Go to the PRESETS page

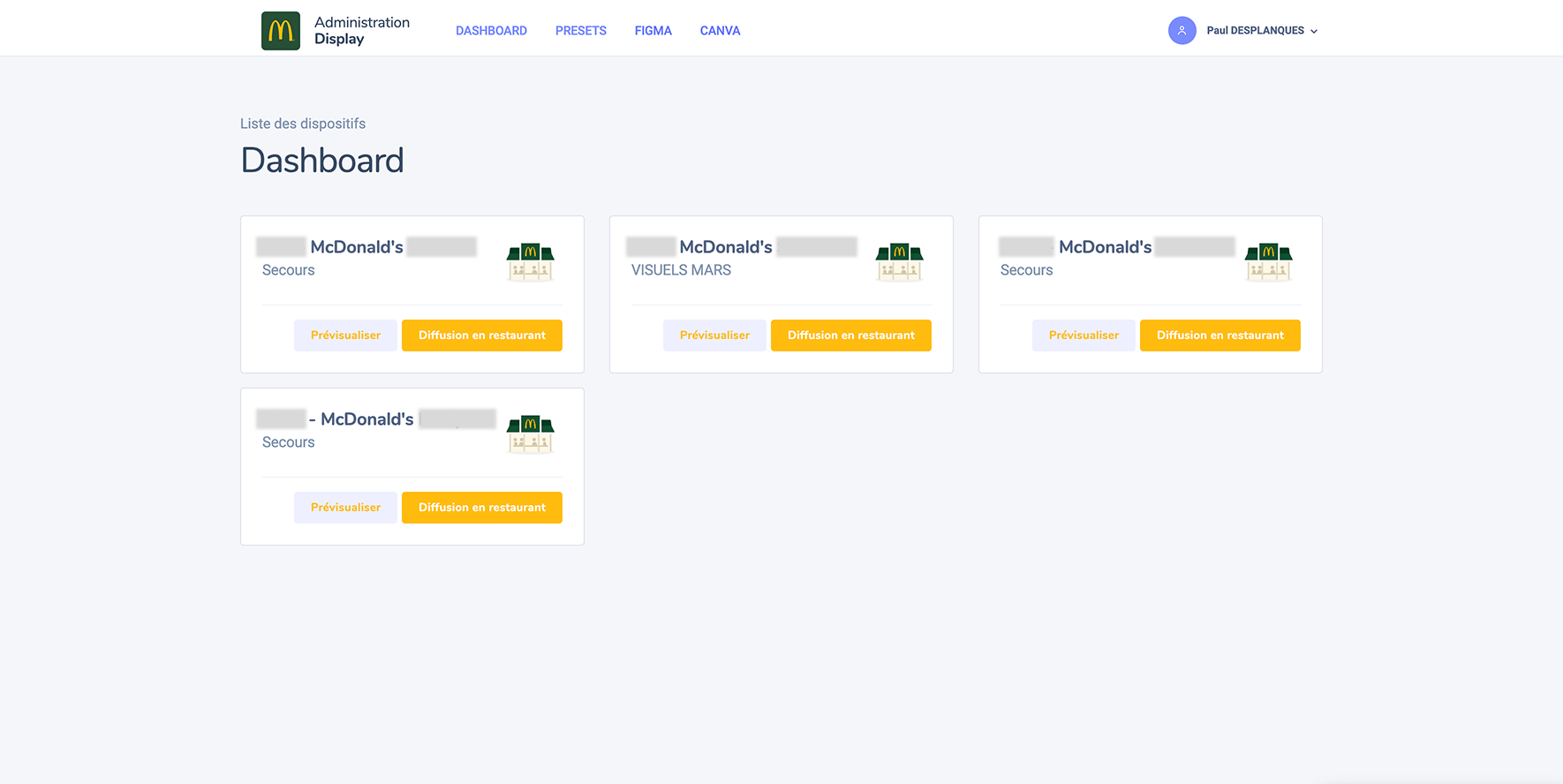(x=580, y=31)
